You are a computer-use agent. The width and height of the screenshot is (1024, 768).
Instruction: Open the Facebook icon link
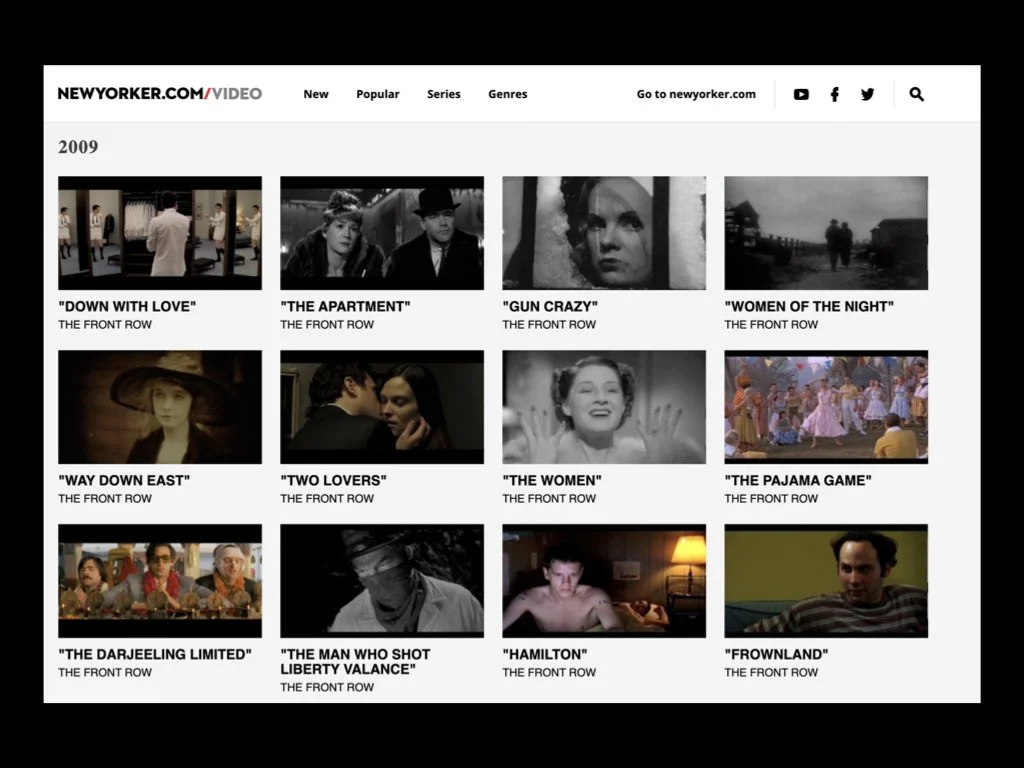[x=835, y=95]
